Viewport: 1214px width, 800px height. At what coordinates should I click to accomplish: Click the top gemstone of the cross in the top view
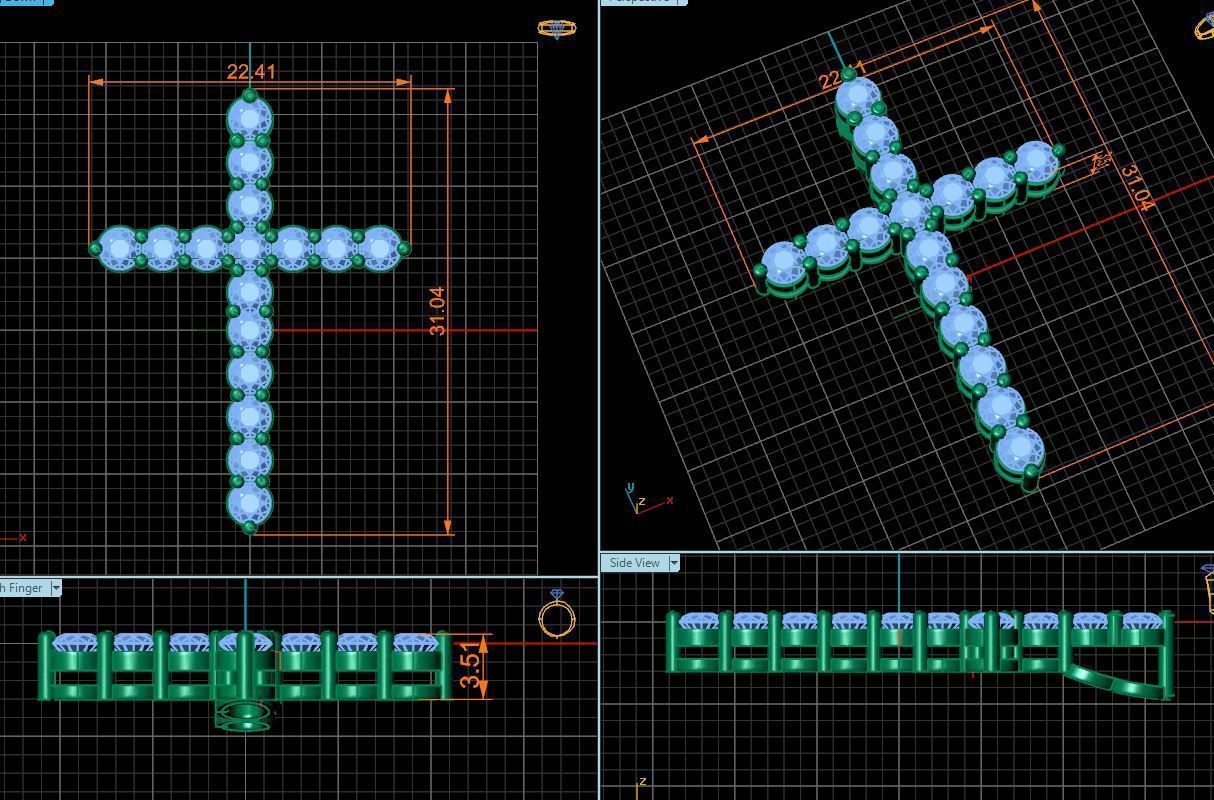click(x=249, y=118)
